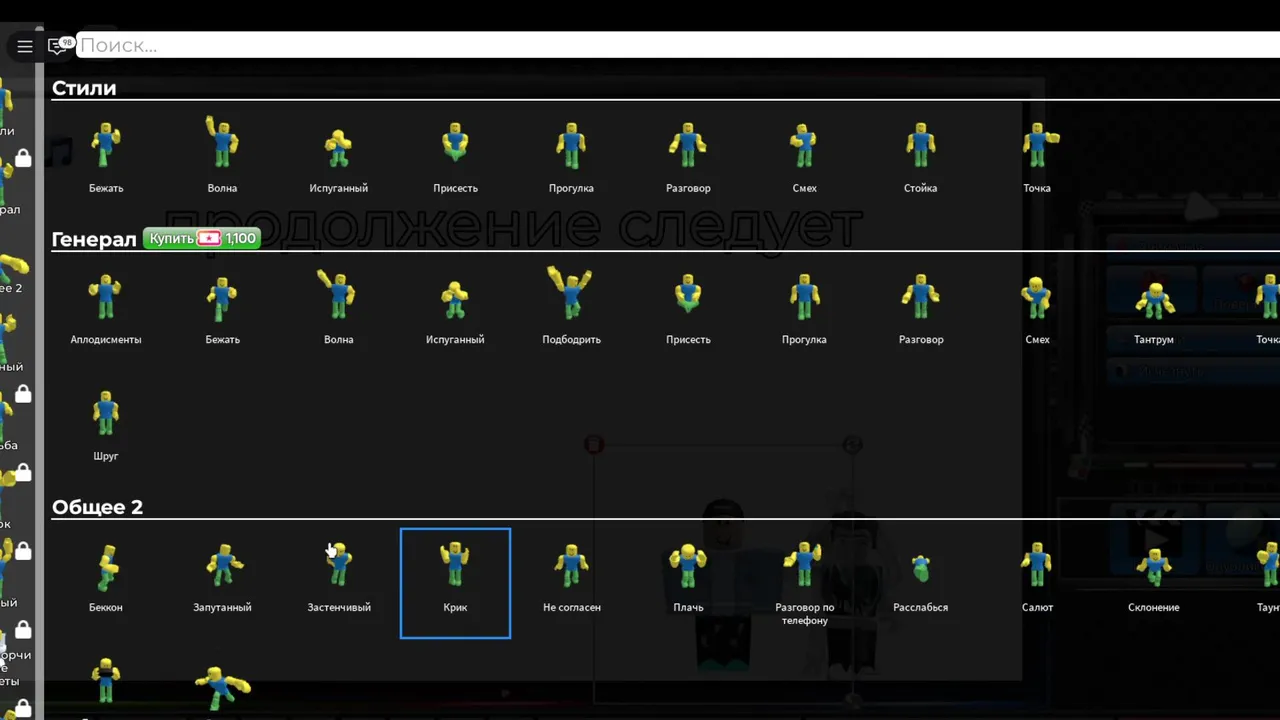The height and width of the screenshot is (720, 1280).
Task: Open the chat icon with 98 badge
Action: pyautogui.click(x=60, y=45)
